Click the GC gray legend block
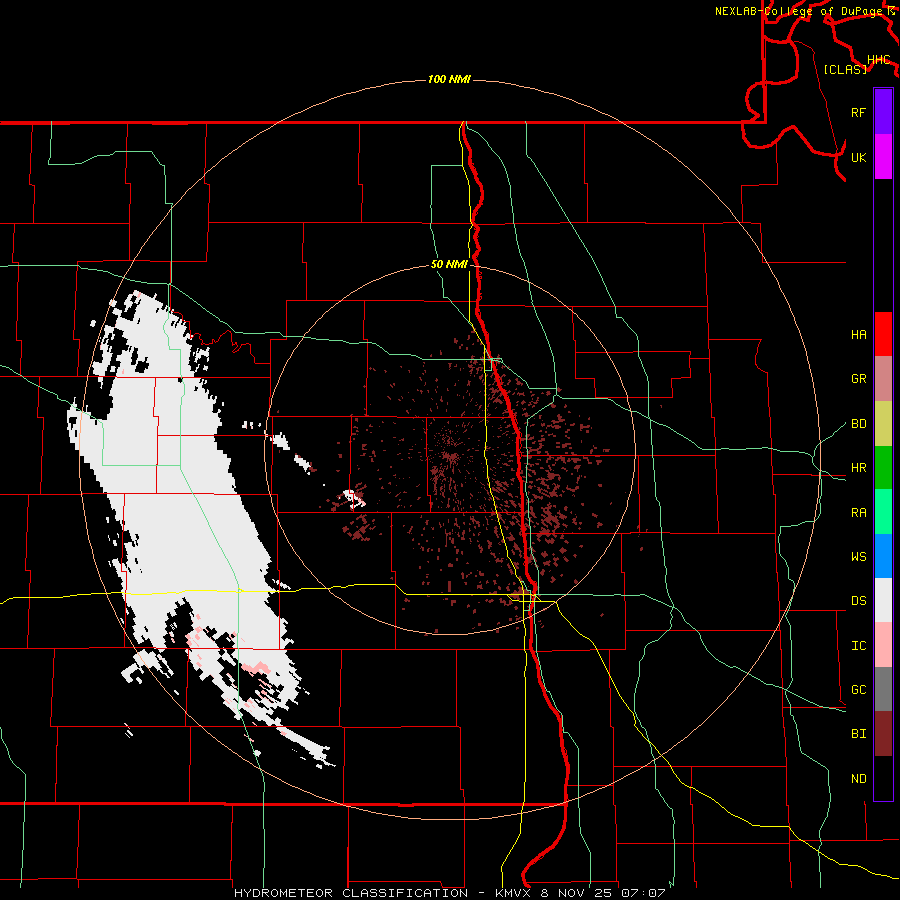Screen dimensions: 900x900 883,689
